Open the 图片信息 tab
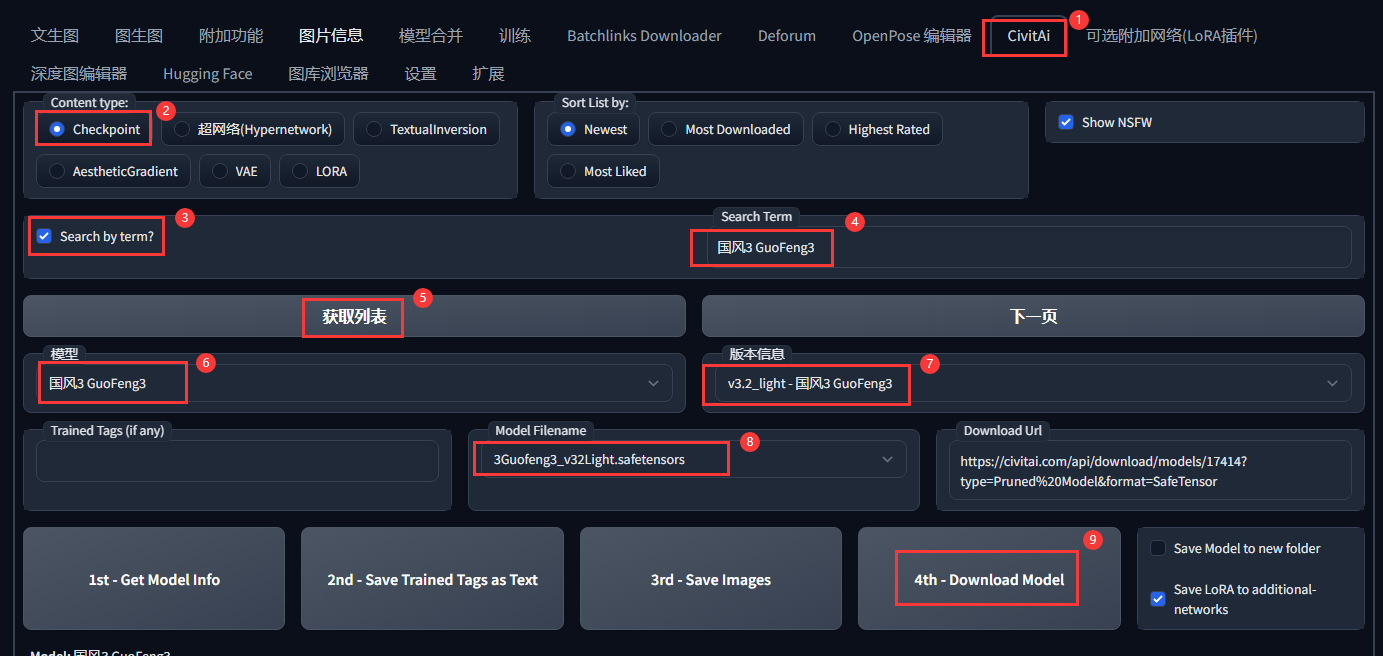Screen dimensions: 1383x656 tap(331, 36)
